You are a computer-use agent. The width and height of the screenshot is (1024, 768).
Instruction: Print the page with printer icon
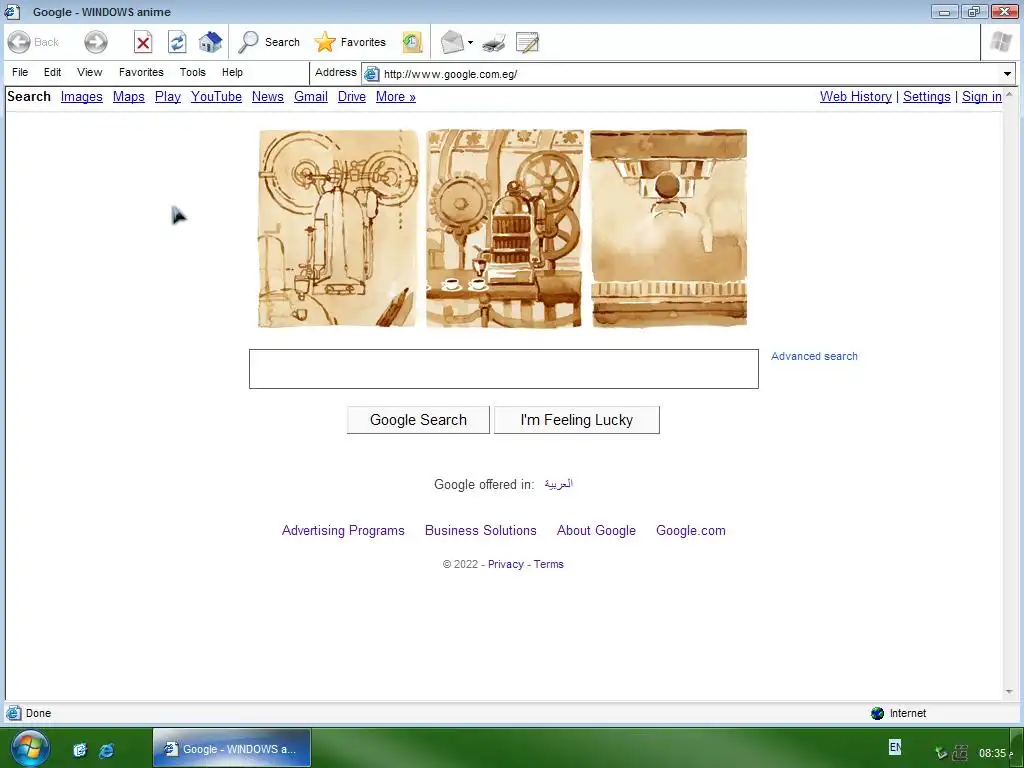[x=494, y=42]
